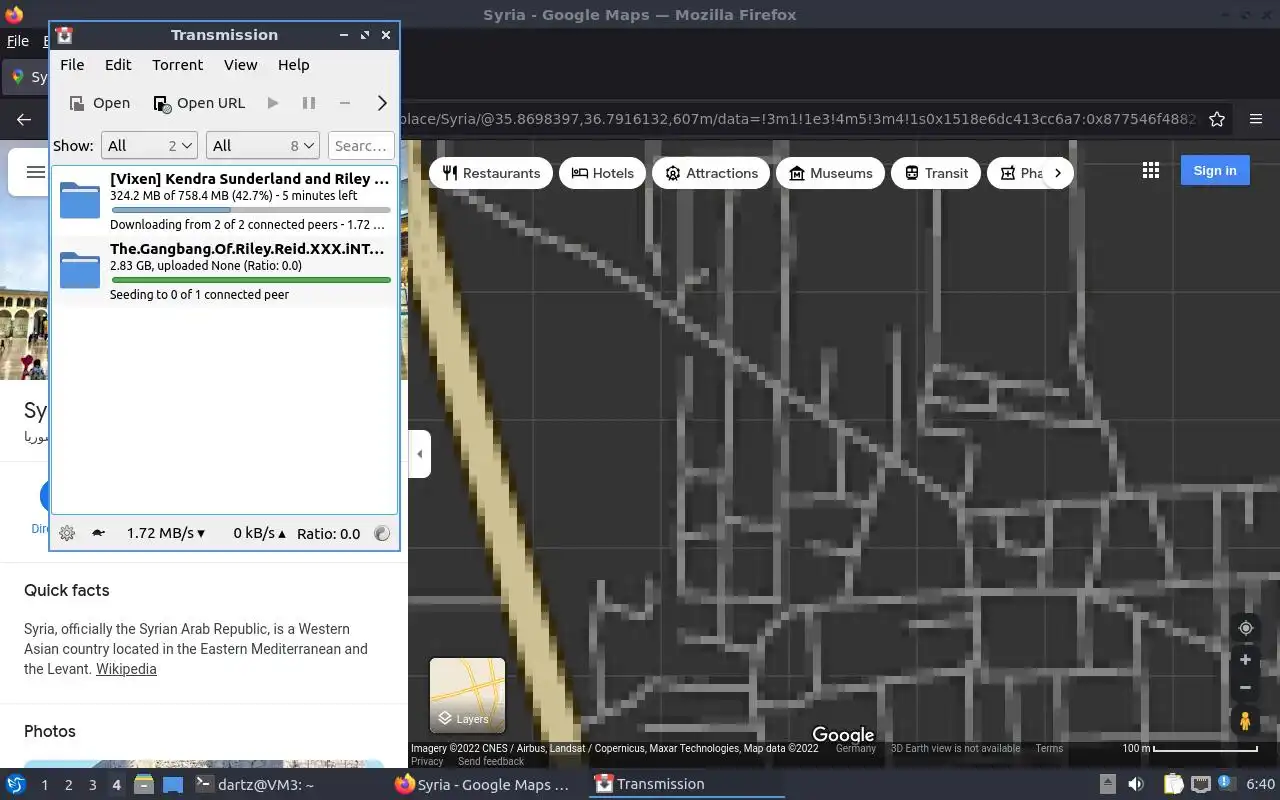Image resolution: width=1280 pixels, height=800 pixels.
Task: Open the Show activity filter dropdown
Action: point(149,146)
